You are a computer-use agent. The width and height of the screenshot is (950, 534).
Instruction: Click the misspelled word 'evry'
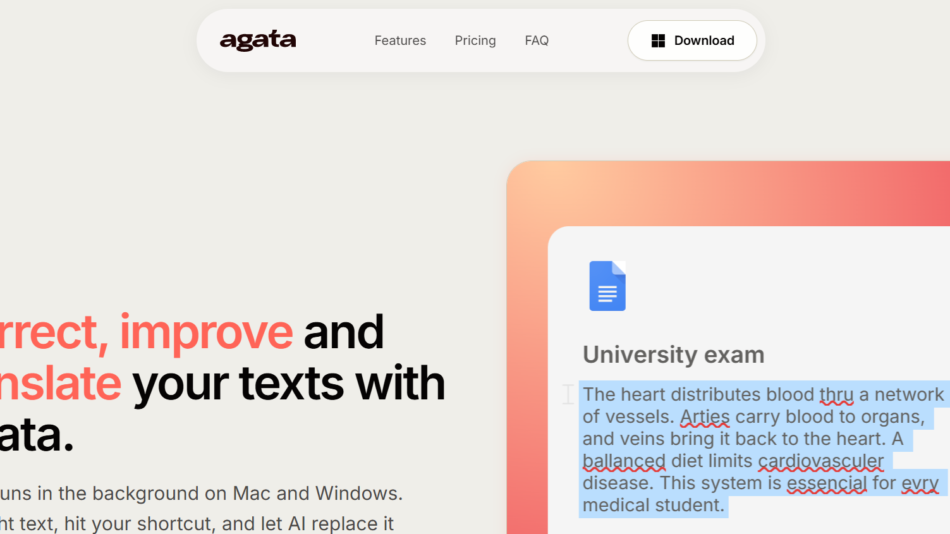click(x=920, y=483)
